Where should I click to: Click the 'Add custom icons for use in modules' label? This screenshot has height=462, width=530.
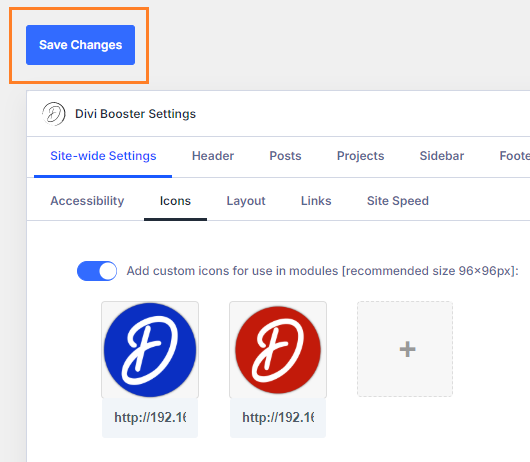(x=322, y=271)
